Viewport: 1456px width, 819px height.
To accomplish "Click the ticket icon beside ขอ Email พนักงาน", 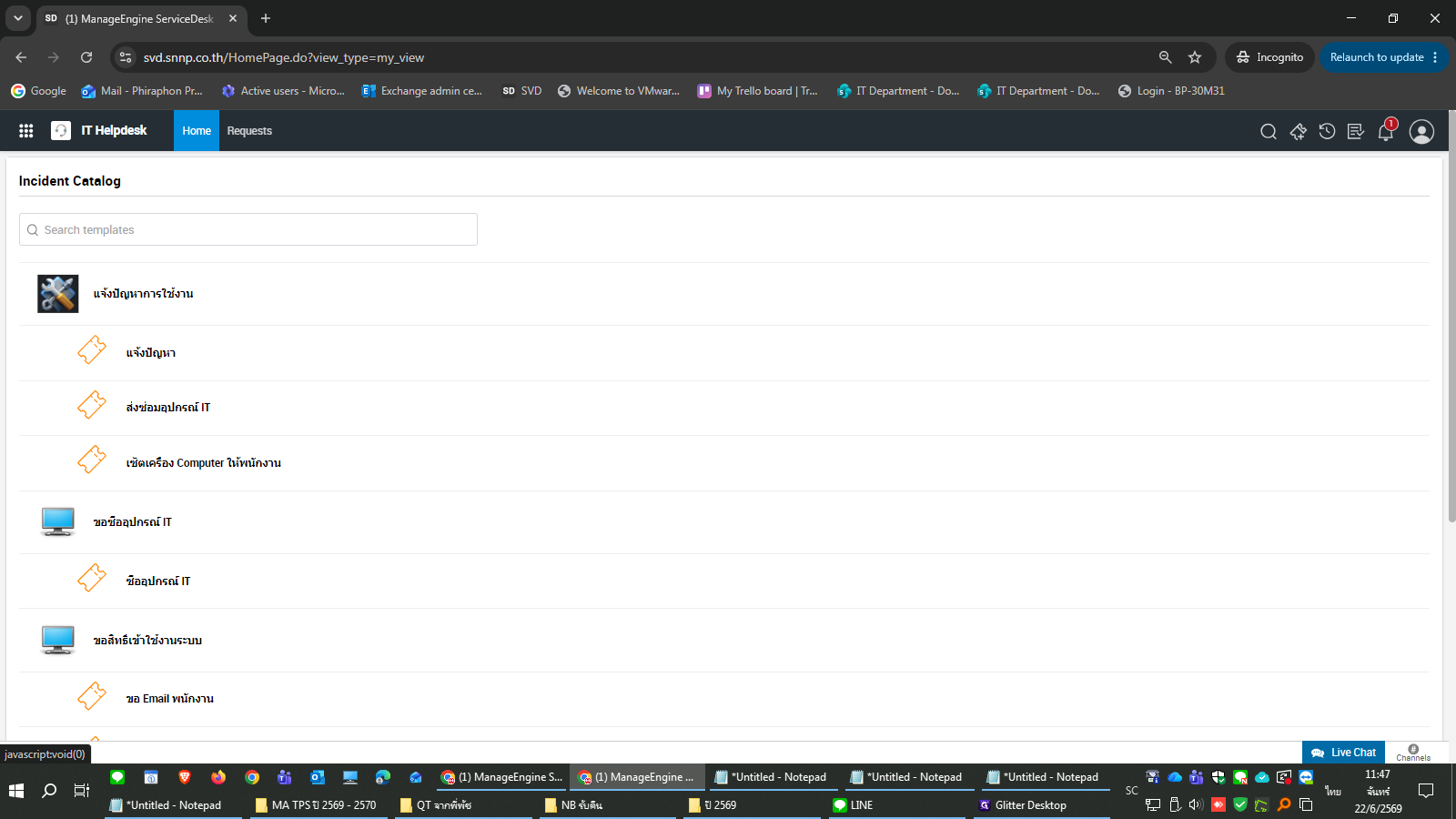I will pyautogui.click(x=92, y=696).
